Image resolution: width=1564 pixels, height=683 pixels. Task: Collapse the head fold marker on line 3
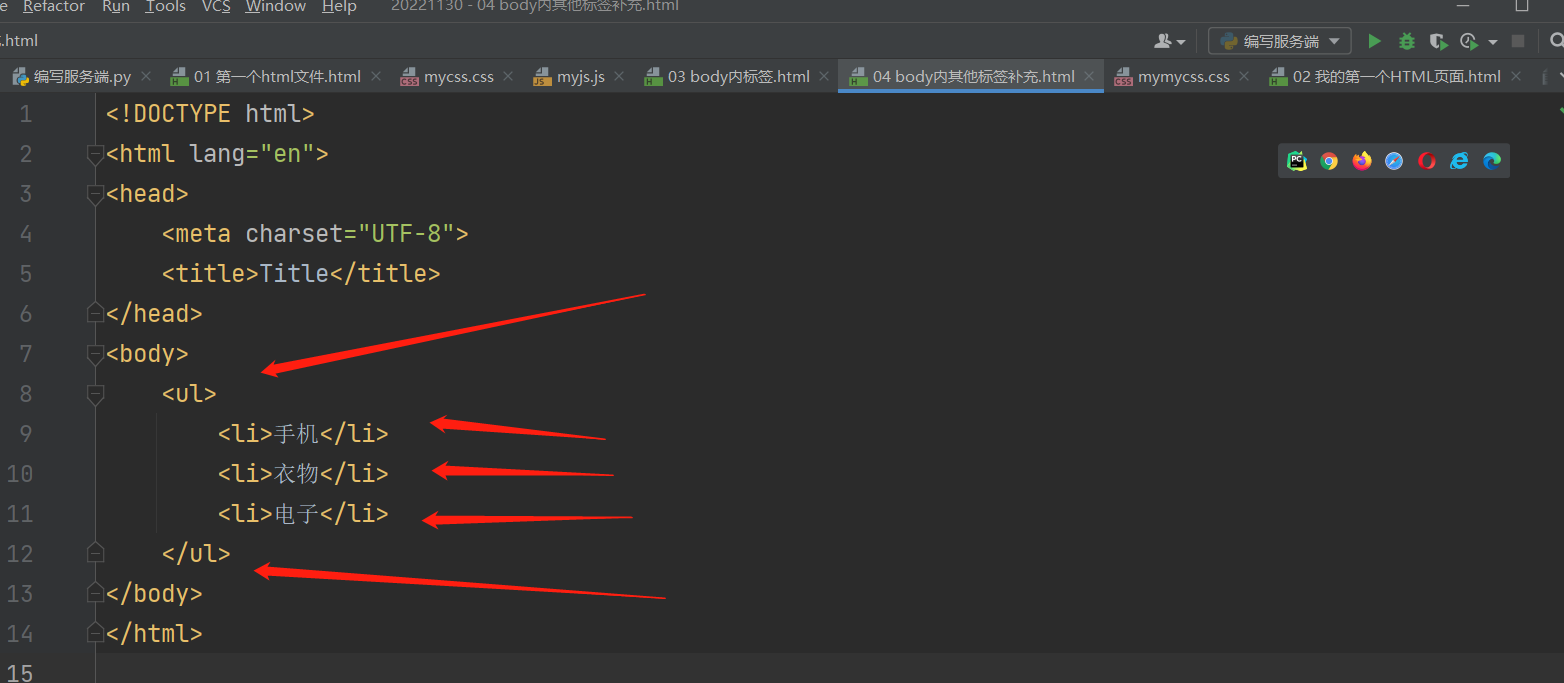(95, 194)
